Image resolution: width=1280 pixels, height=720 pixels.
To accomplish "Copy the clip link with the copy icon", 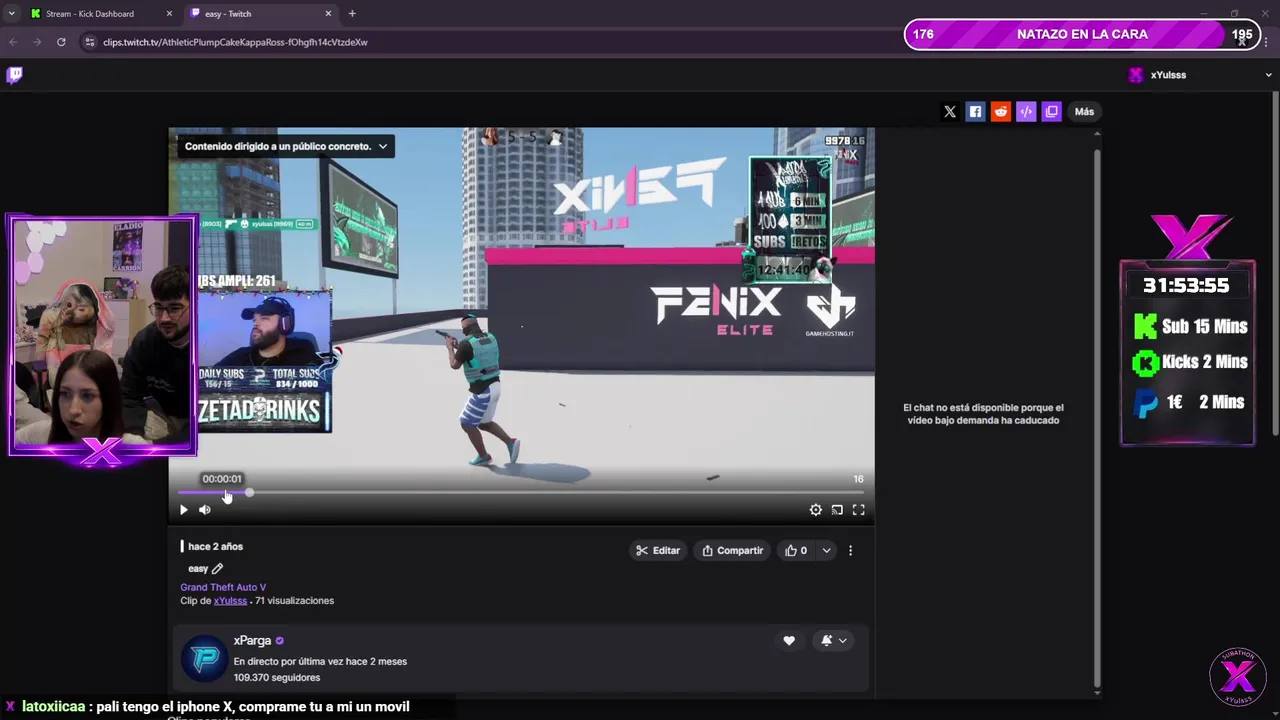I will point(1051,112).
